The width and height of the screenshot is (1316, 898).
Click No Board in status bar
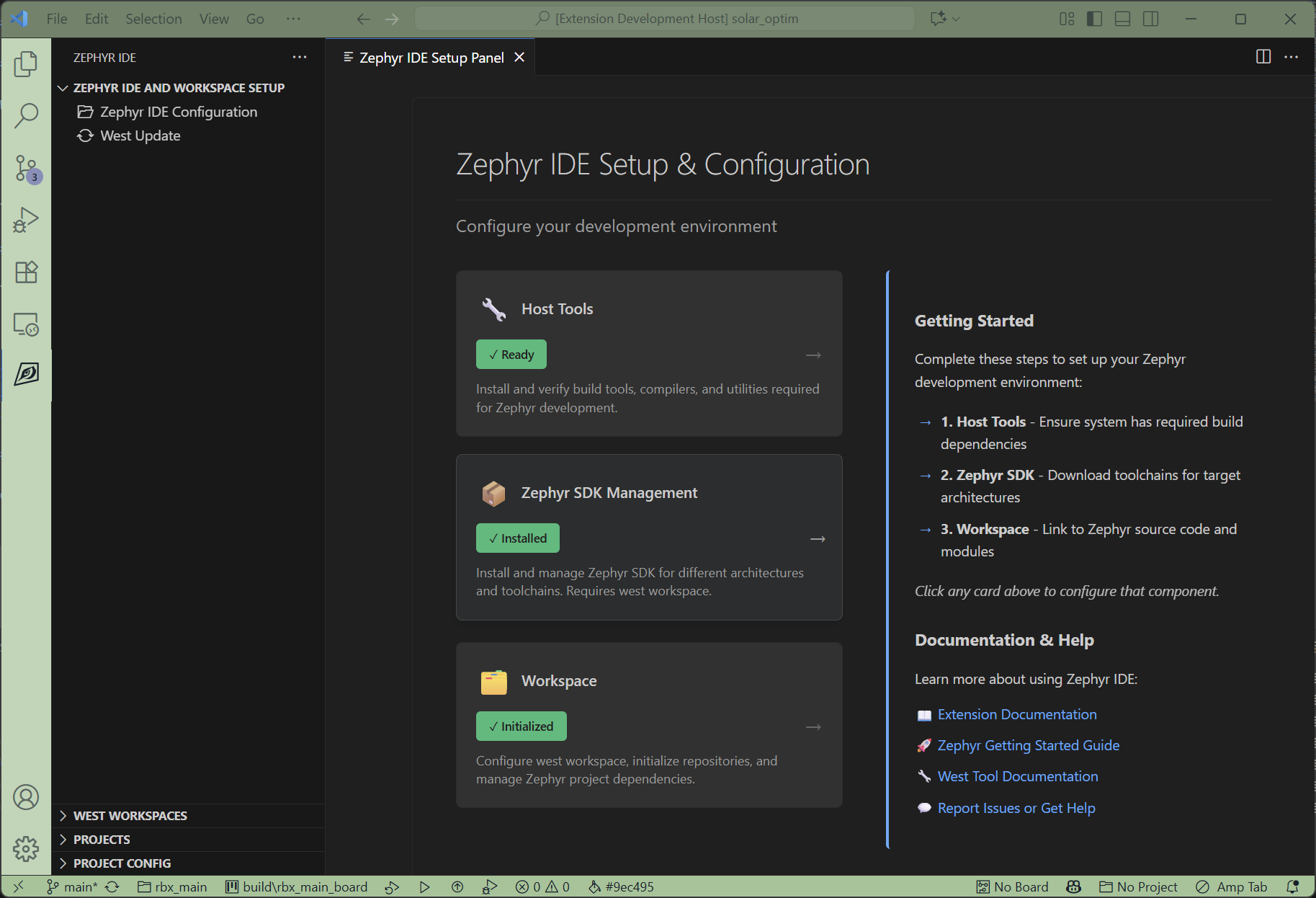click(x=1012, y=886)
